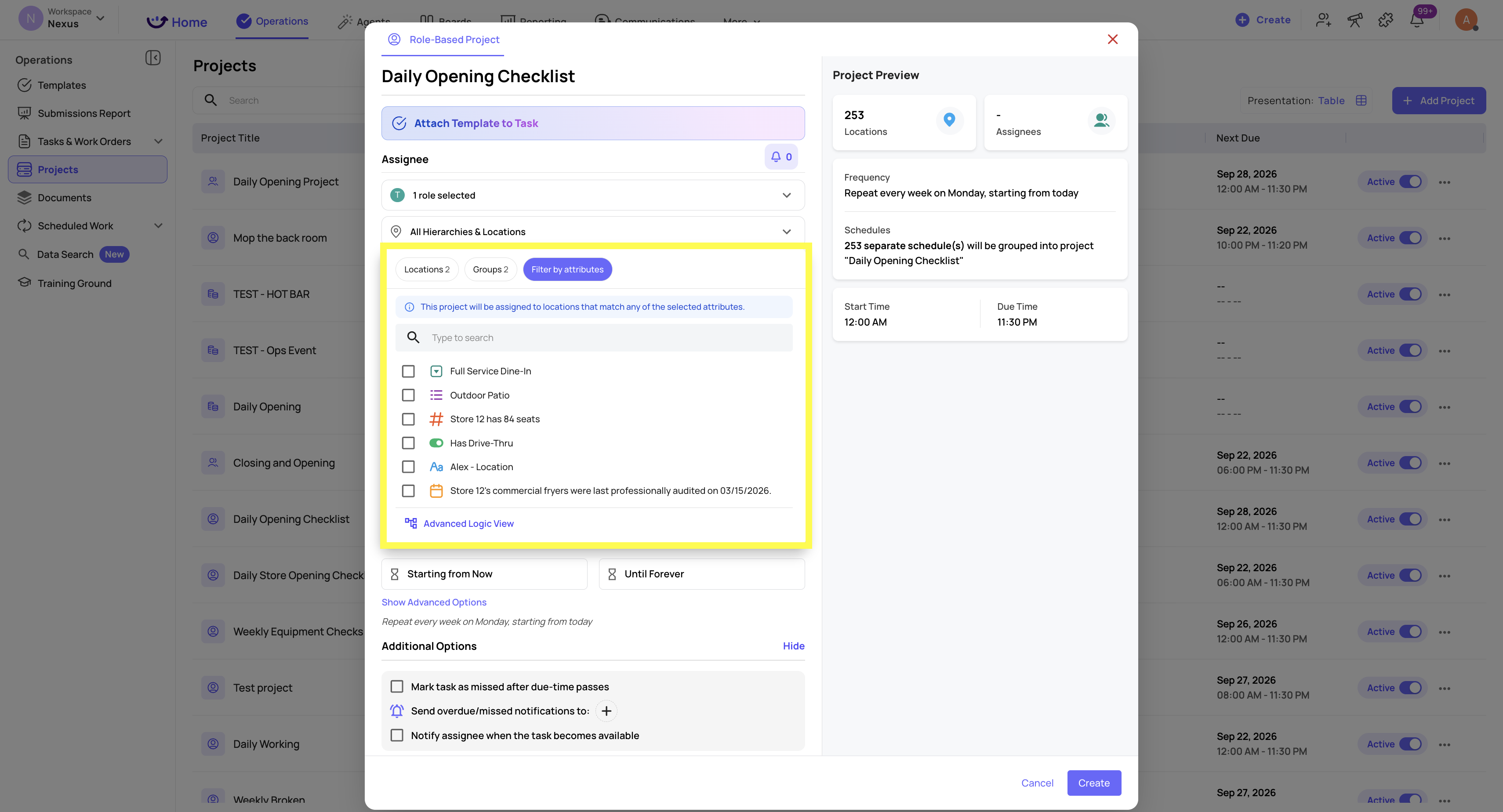1503x812 pixels.
Task: Open the puzzle-piece integrations icon
Action: pos(1386,20)
